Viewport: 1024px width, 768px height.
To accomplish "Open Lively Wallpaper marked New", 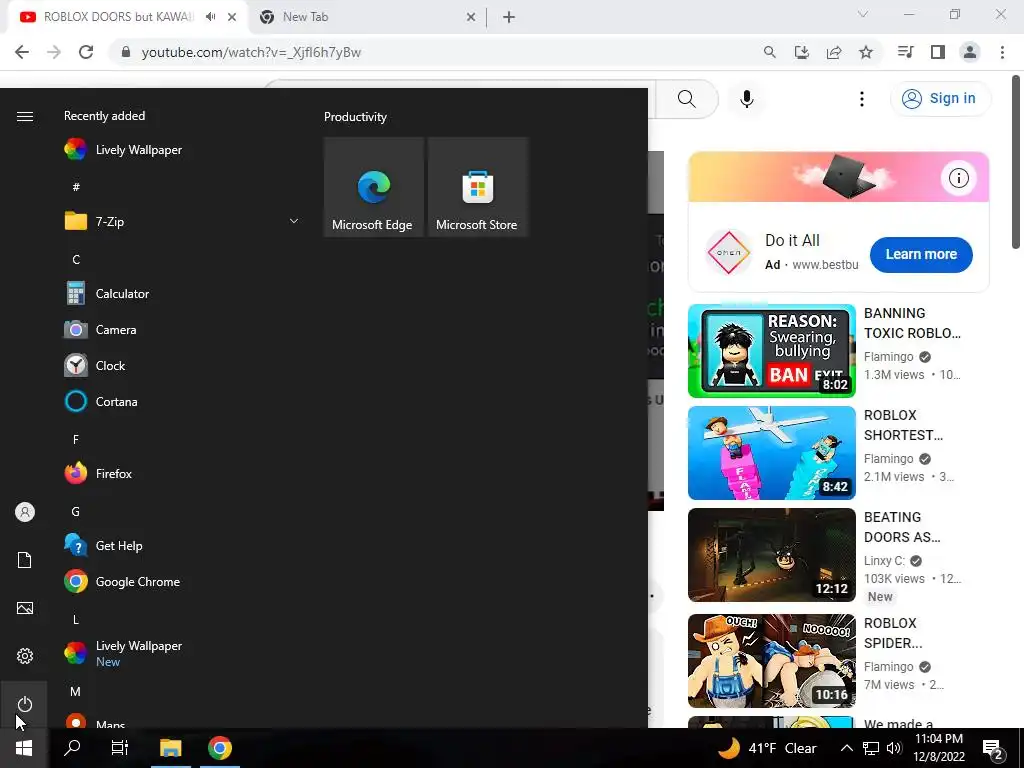I will point(183,653).
